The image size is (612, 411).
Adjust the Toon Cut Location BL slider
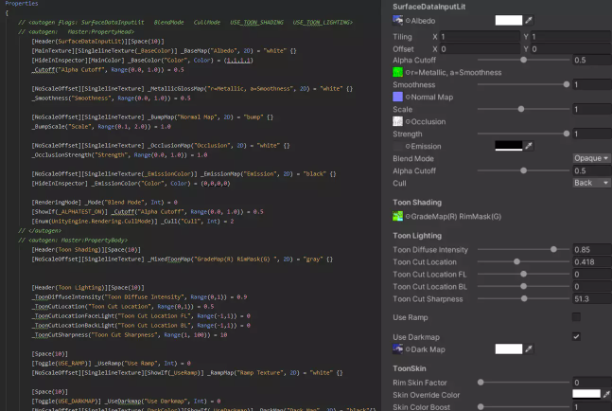click(x=523, y=286)
